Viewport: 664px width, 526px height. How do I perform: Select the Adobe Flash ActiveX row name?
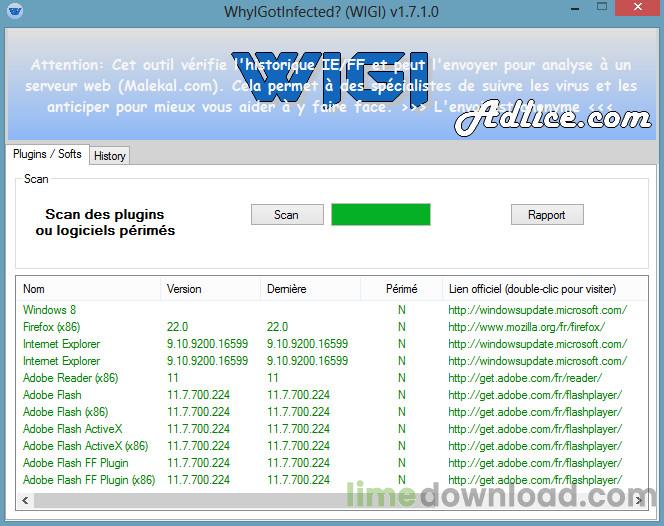pos(72,429)
